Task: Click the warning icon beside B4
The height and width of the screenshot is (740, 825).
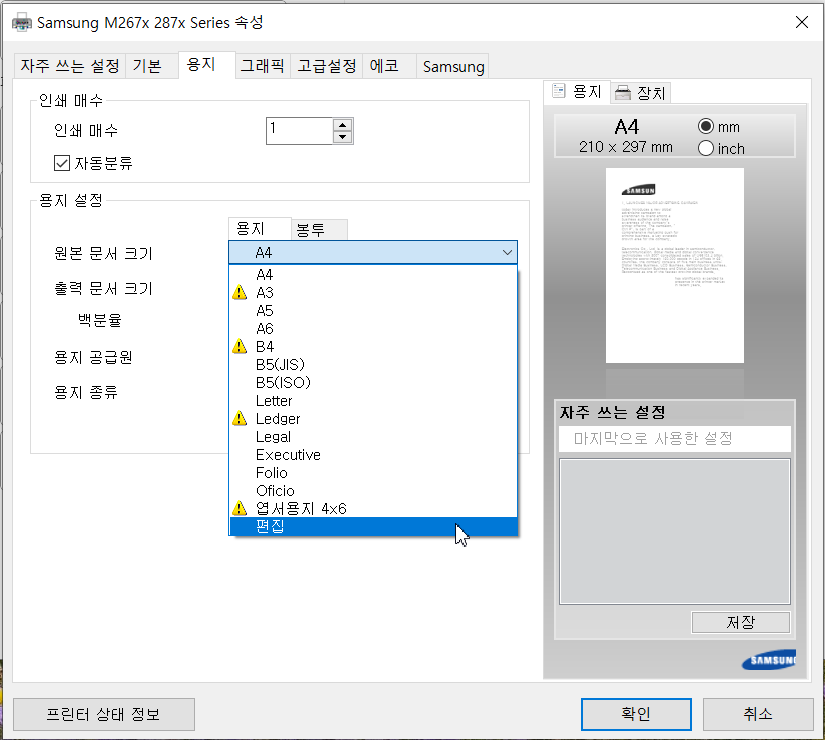Action: point(239,346)
